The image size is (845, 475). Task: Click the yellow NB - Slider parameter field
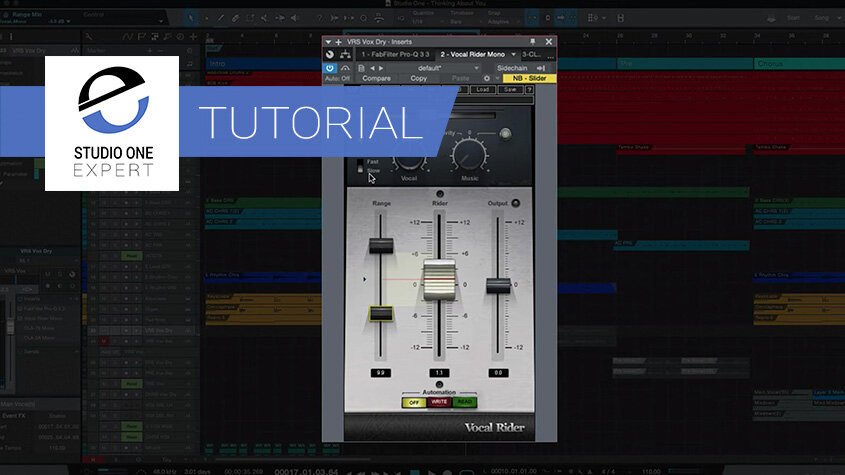(529, 79)
